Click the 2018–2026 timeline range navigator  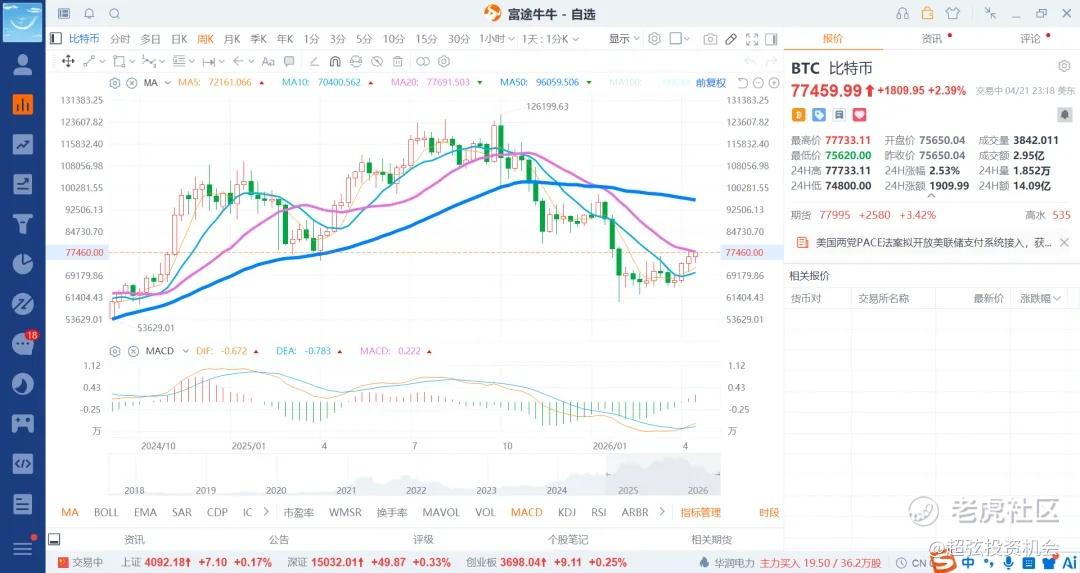[x=414, y=475]
